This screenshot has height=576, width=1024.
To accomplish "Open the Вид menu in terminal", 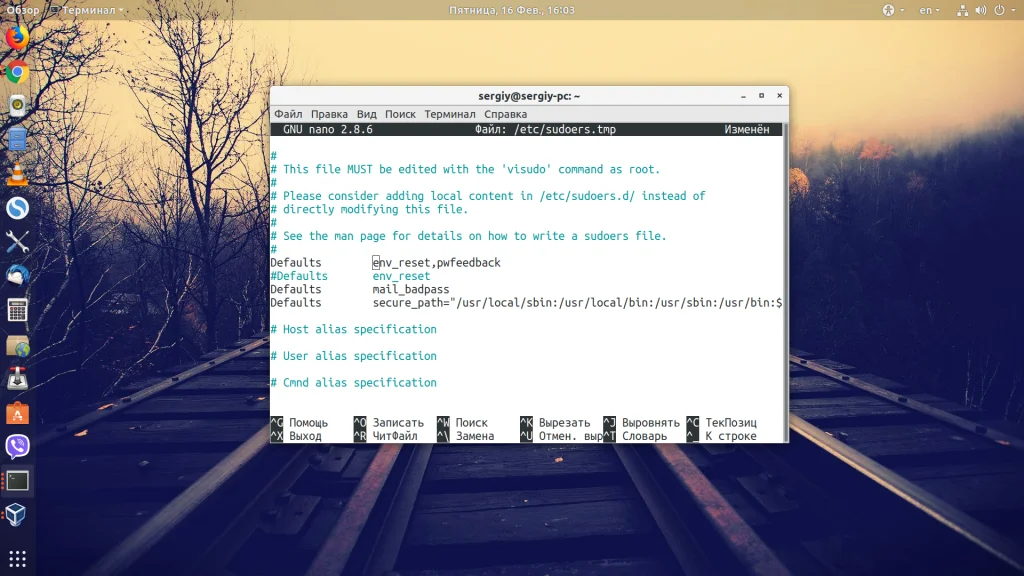I will 367,114.
